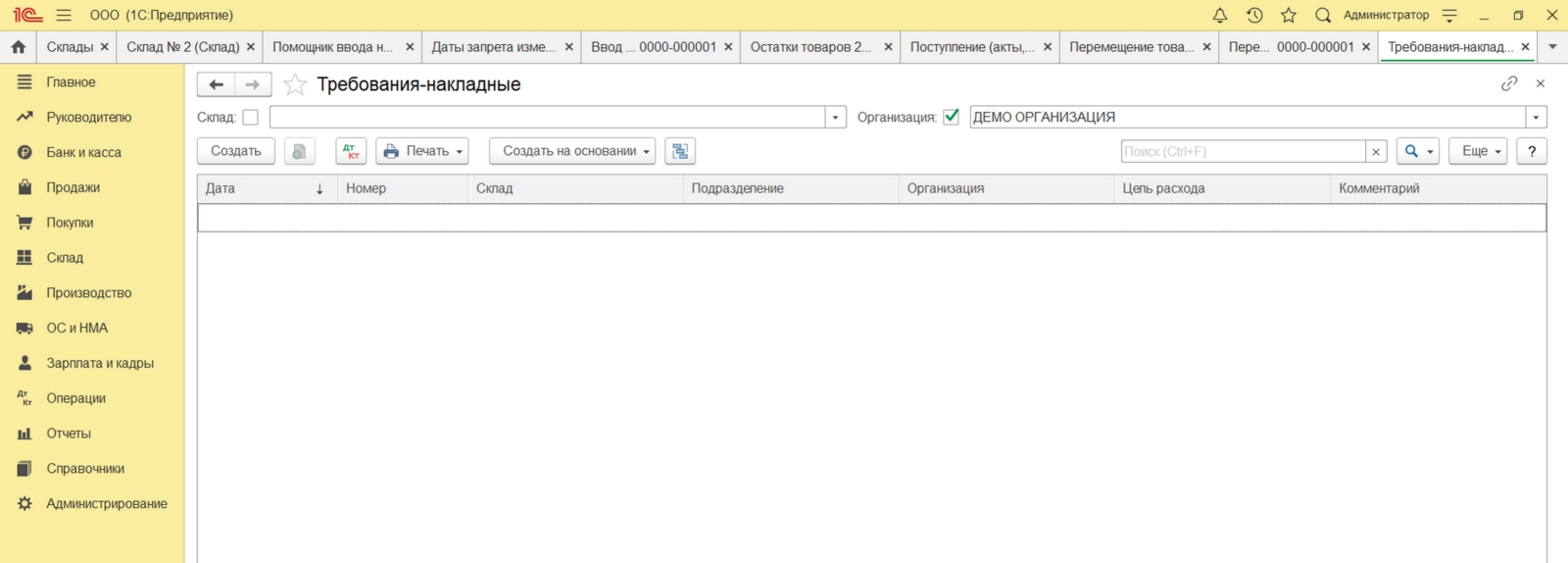Uncheck the Организация filter checkbox
1568x563 pixels.
coord(951,117)
